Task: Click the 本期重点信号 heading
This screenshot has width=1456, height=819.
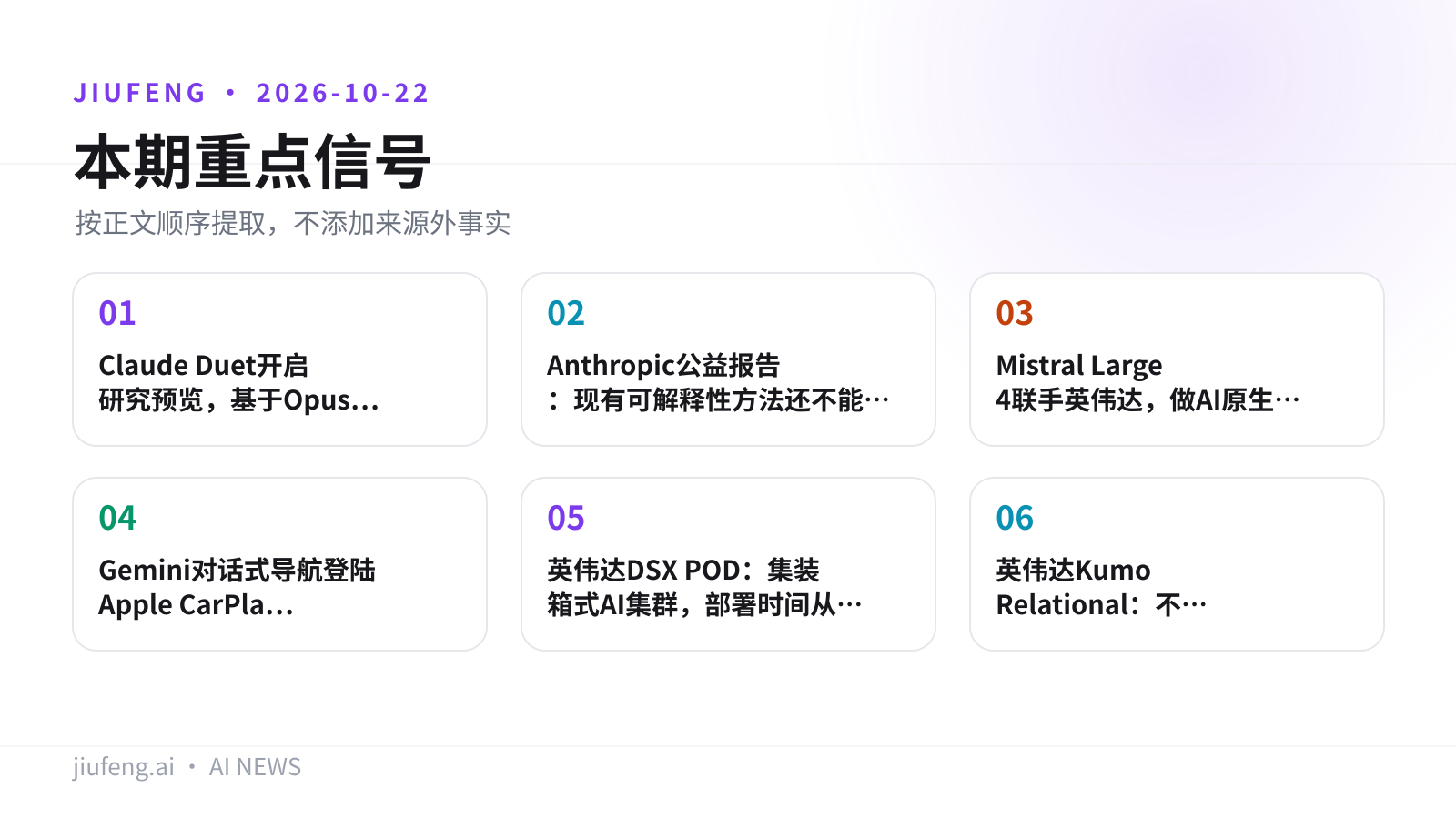Action: pyautogui.click(x=252, y=163)
